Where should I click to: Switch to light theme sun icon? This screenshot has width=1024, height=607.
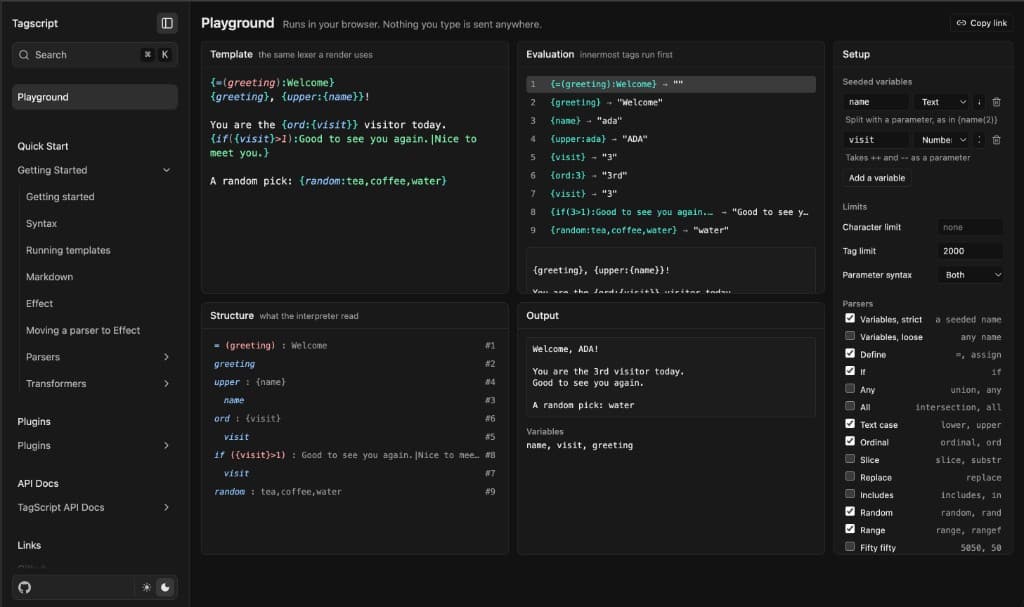146,587
